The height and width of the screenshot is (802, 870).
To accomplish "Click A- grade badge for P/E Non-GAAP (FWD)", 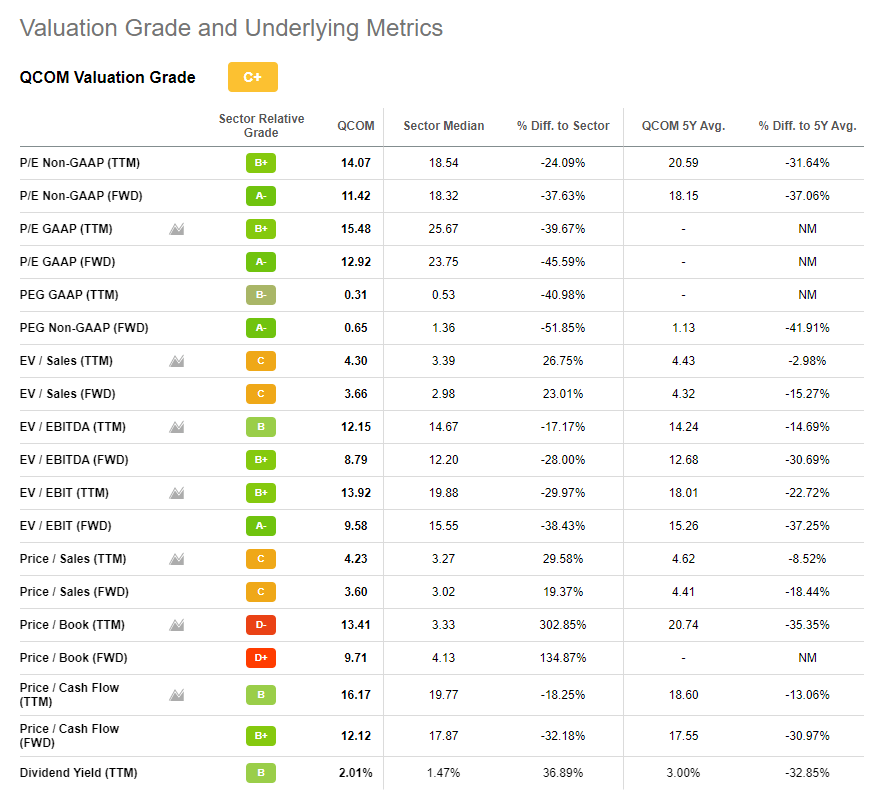I will (x=261, y=196).
